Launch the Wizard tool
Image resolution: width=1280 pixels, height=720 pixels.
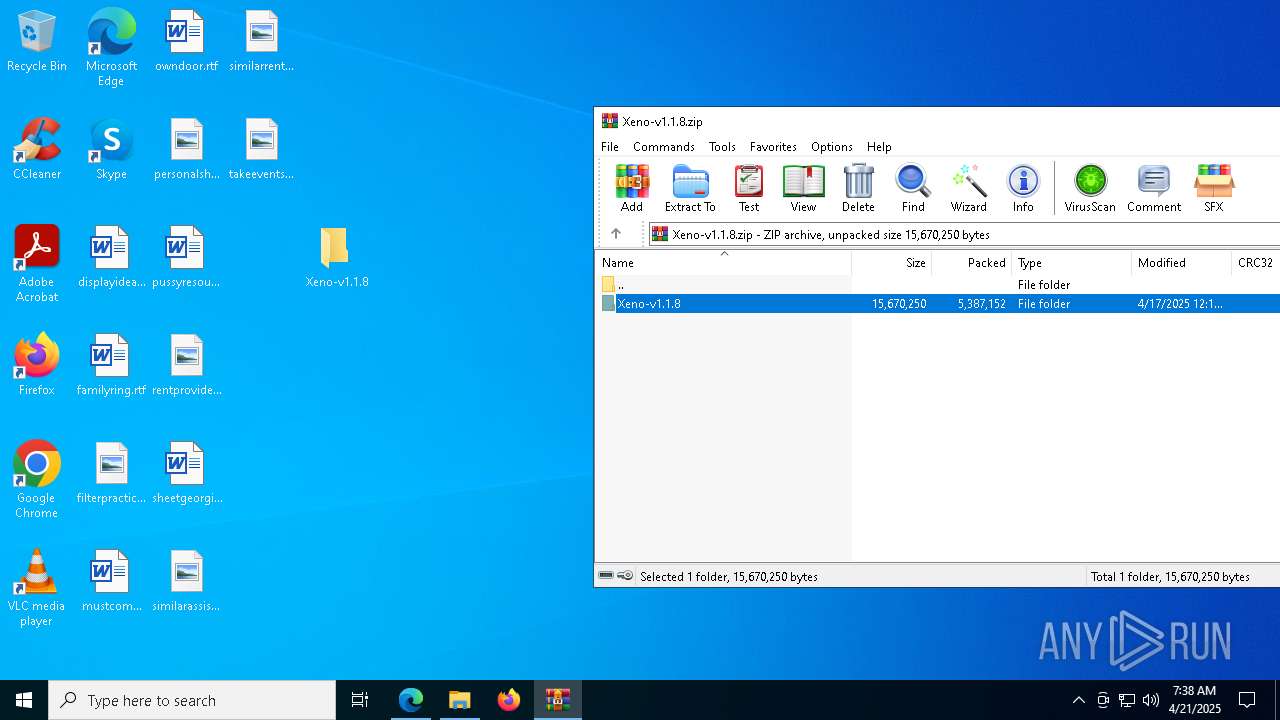[968, 188]
